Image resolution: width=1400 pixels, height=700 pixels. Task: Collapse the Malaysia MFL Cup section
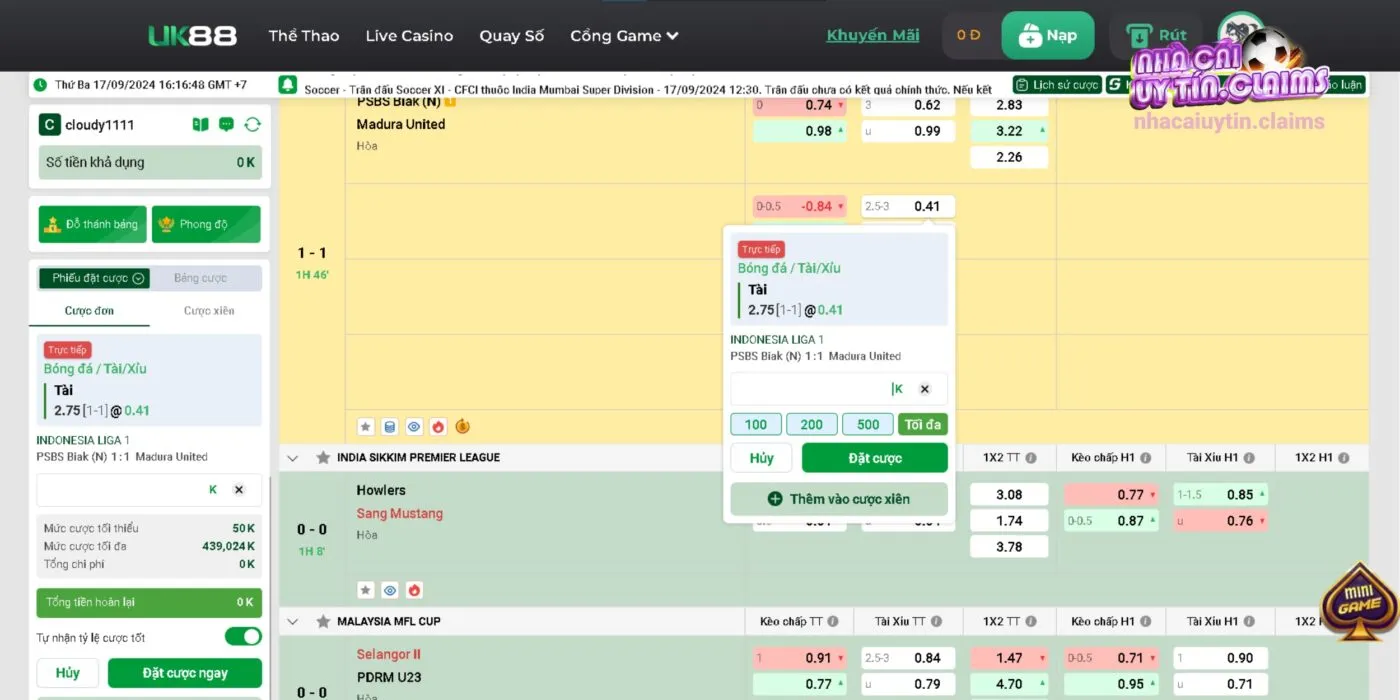click(293, 622)
